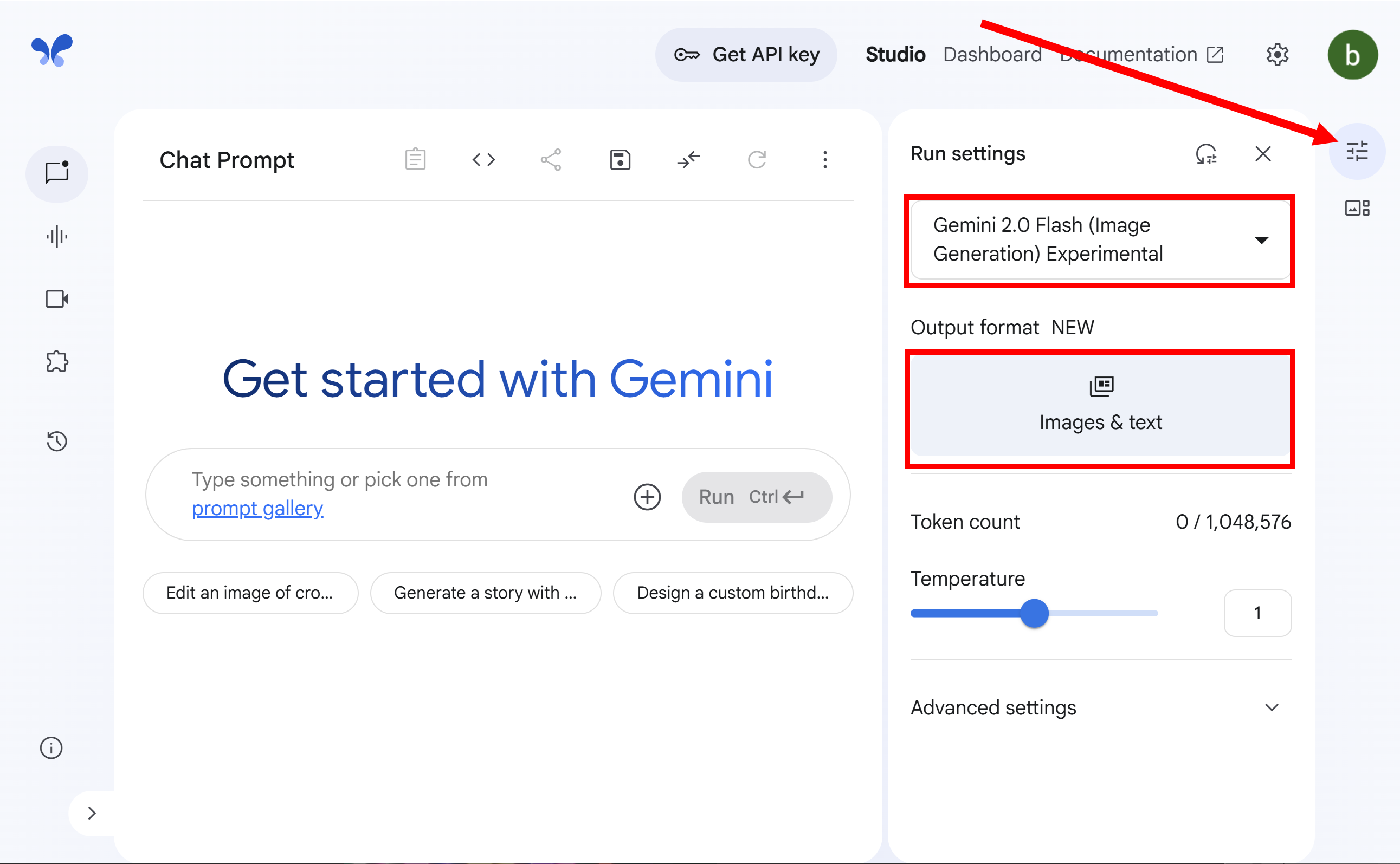Image resolution: width=1400 pixels, height=864 pixels.
Task: Click the Save prompt floppy icon
Action: point(620,159)
